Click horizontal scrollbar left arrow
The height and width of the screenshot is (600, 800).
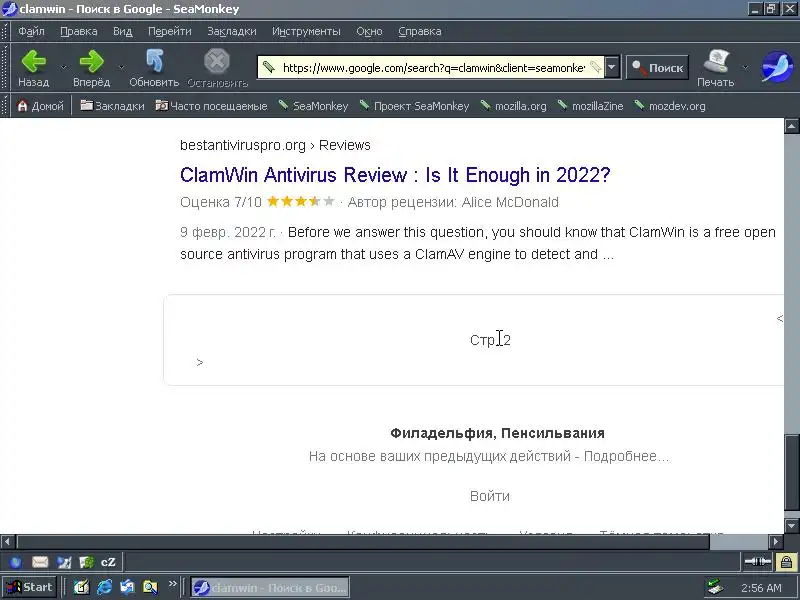tap(7, 541)
